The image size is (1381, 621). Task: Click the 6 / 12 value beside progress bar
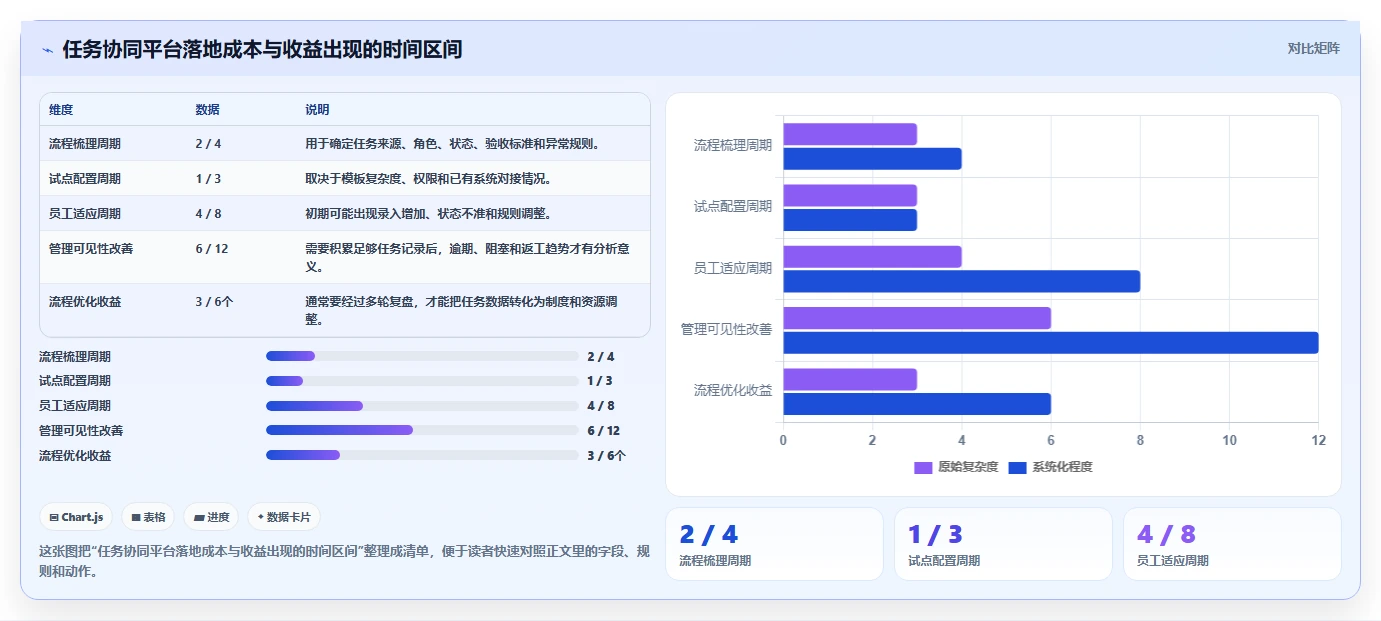click(604, 431)
